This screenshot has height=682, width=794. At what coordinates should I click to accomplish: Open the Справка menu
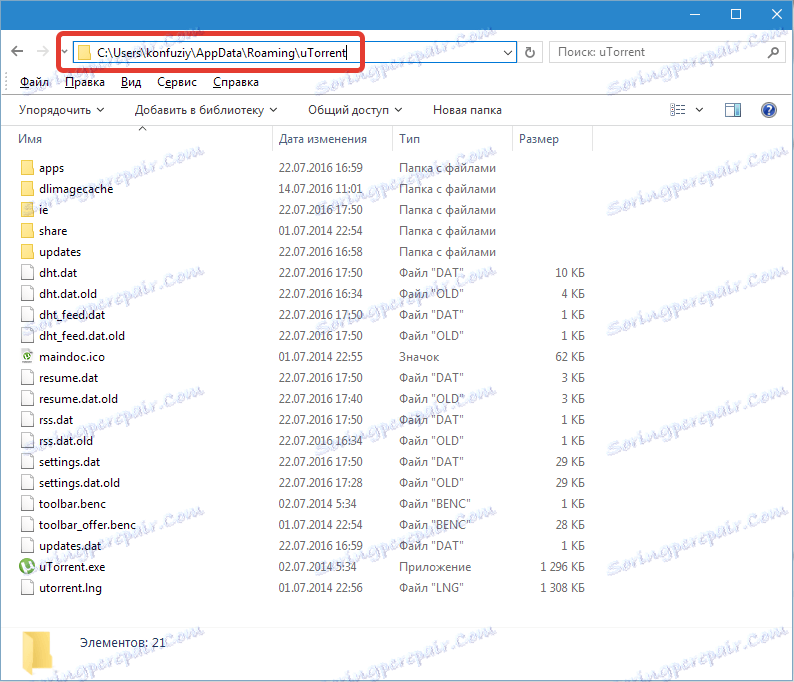pyautogui.click(x=235, y=82)
